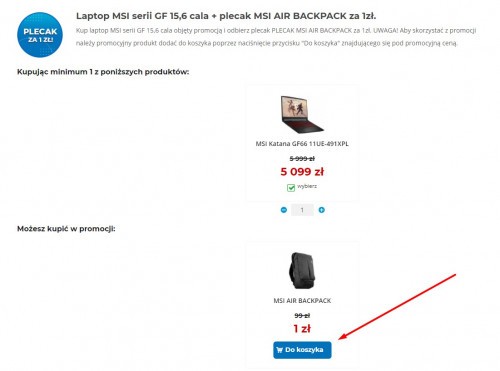The image size is (500, 371).
Task: Click the Do koszyka button
Action: click(302, 350)
